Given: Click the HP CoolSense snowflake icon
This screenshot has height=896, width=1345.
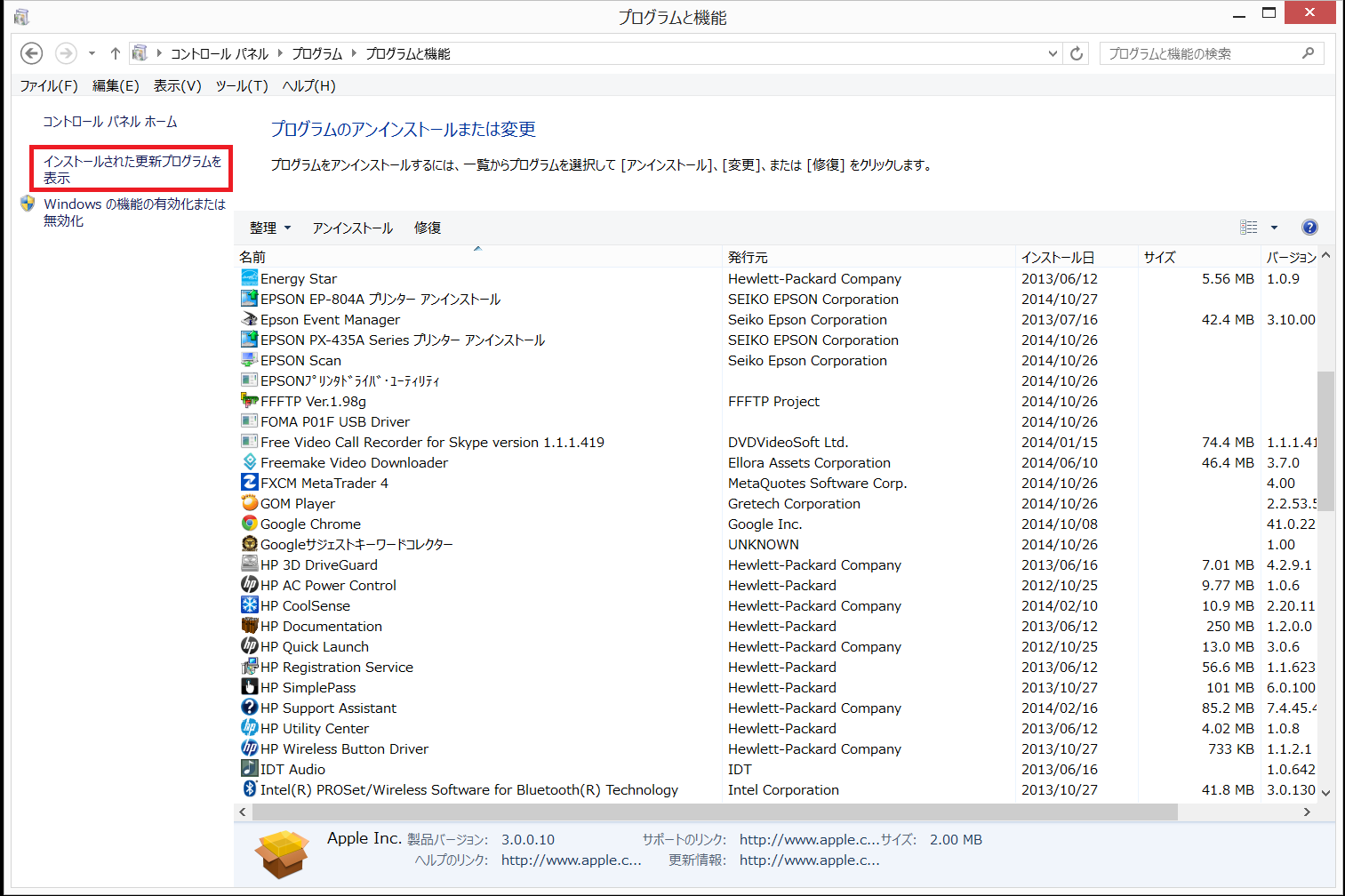Looking at the screenshot, I should pyautogui.click(x=250, y=605).
